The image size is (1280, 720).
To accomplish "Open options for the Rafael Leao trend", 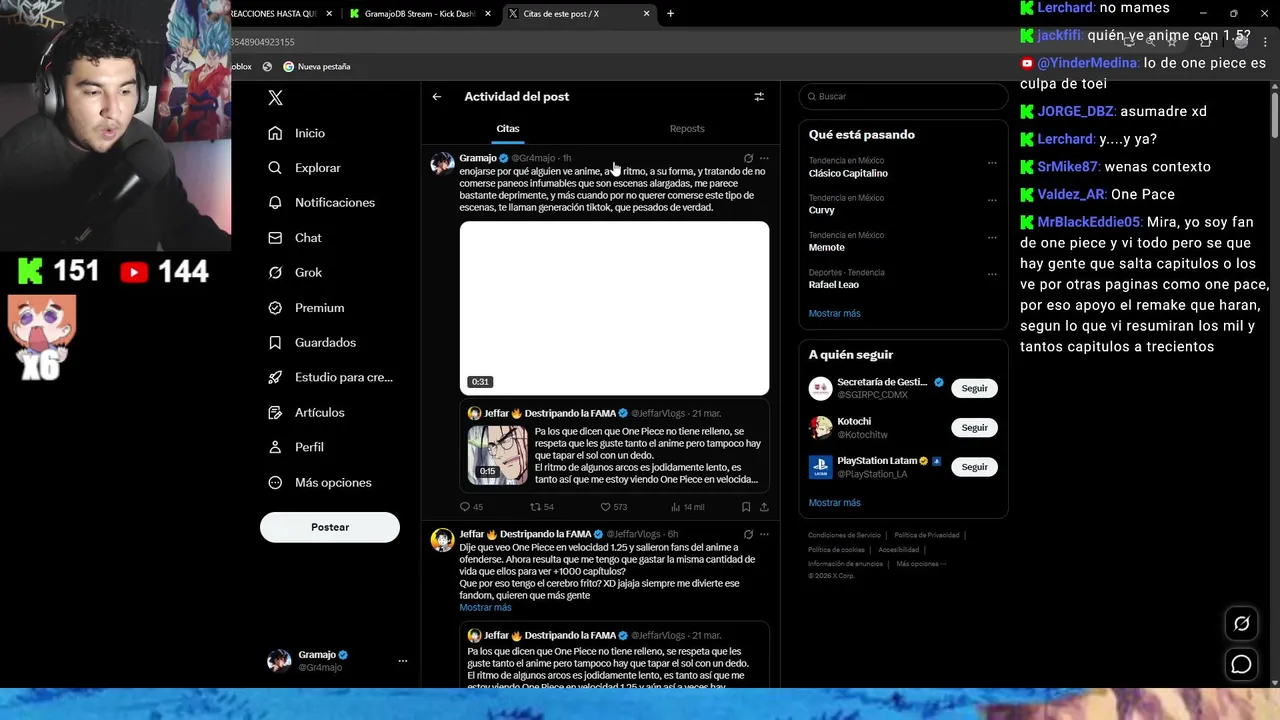I will coord(992,274).
